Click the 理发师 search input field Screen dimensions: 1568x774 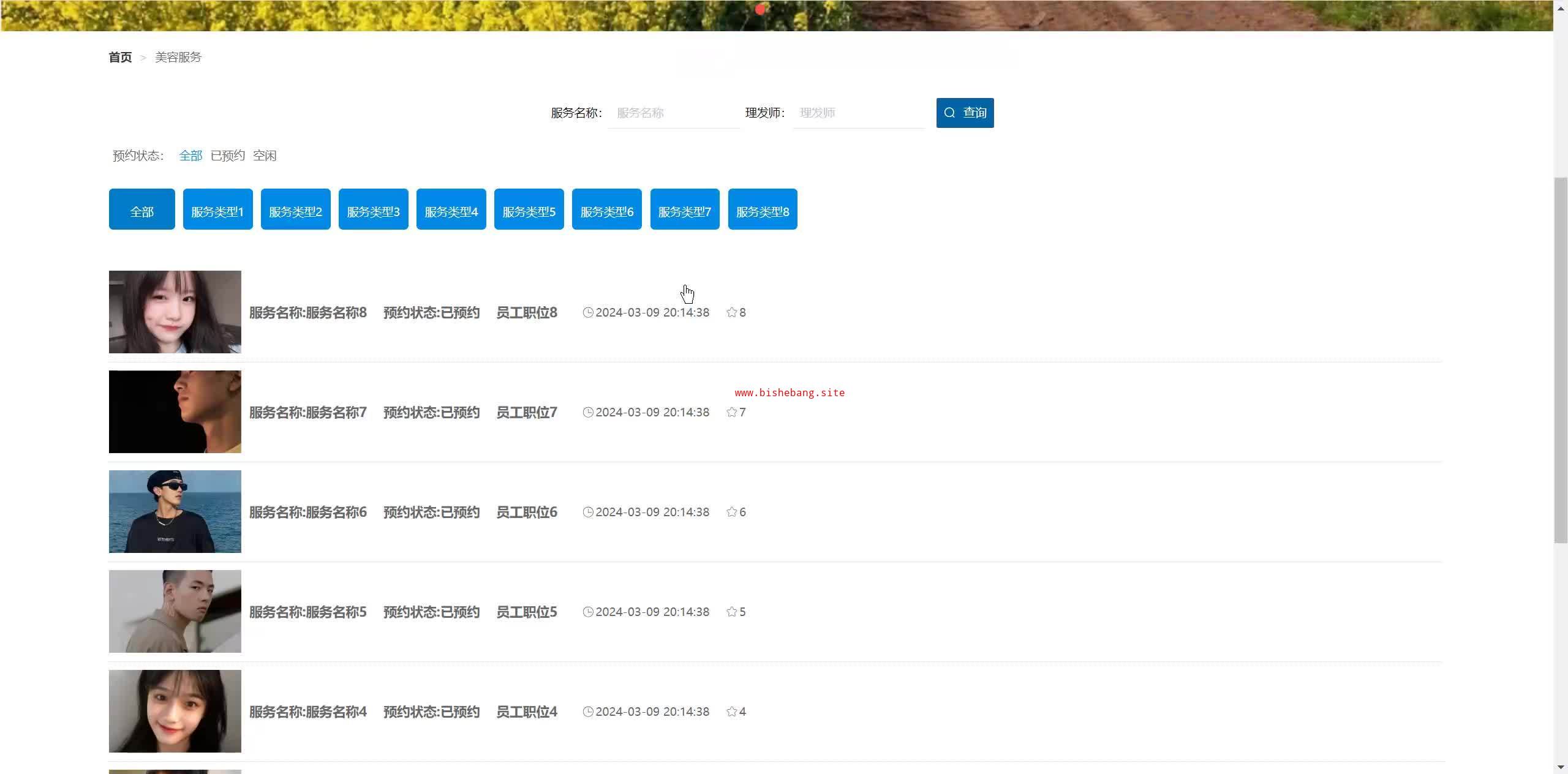858,113
